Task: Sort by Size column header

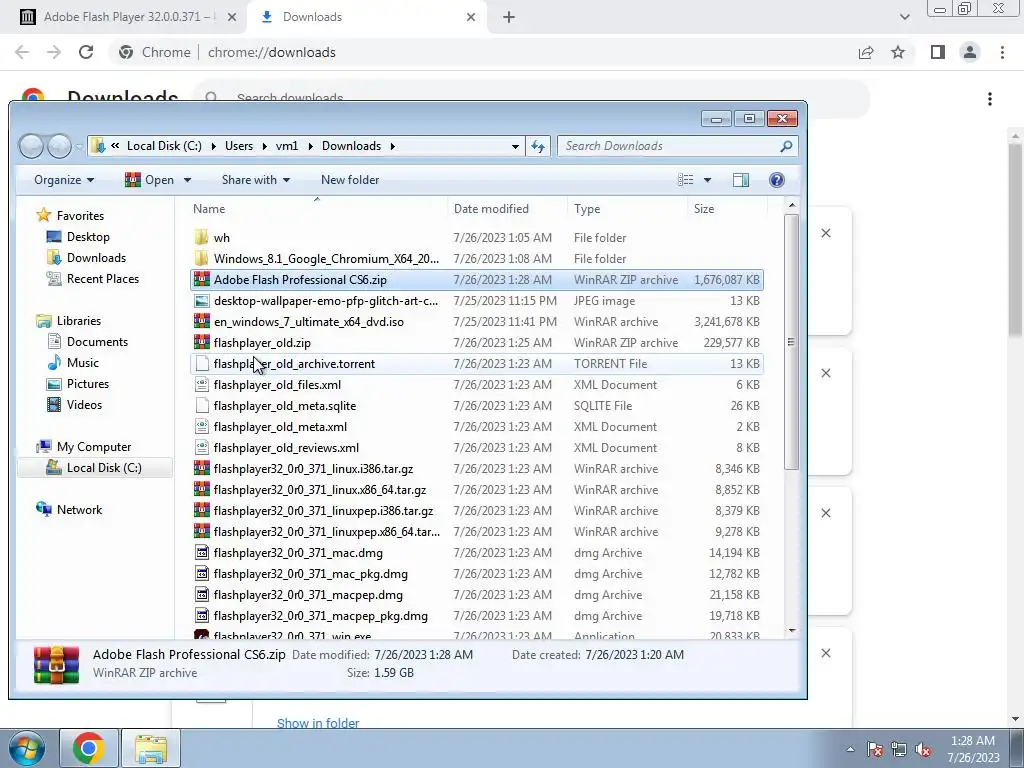Action: click(727, 209)
